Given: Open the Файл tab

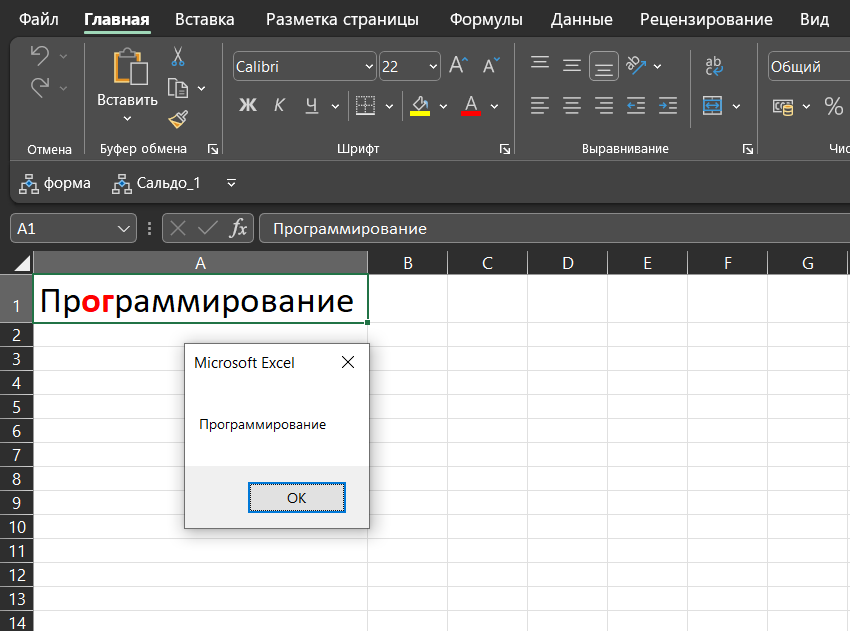Looking at the screenshot, I should pos(38,20).
